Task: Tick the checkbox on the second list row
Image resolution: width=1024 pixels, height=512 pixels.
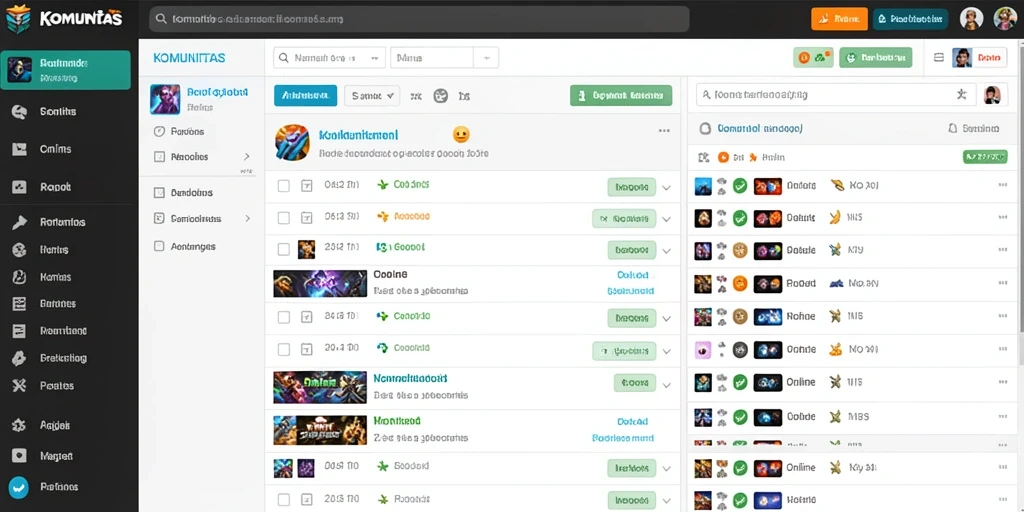Action: 283,217
